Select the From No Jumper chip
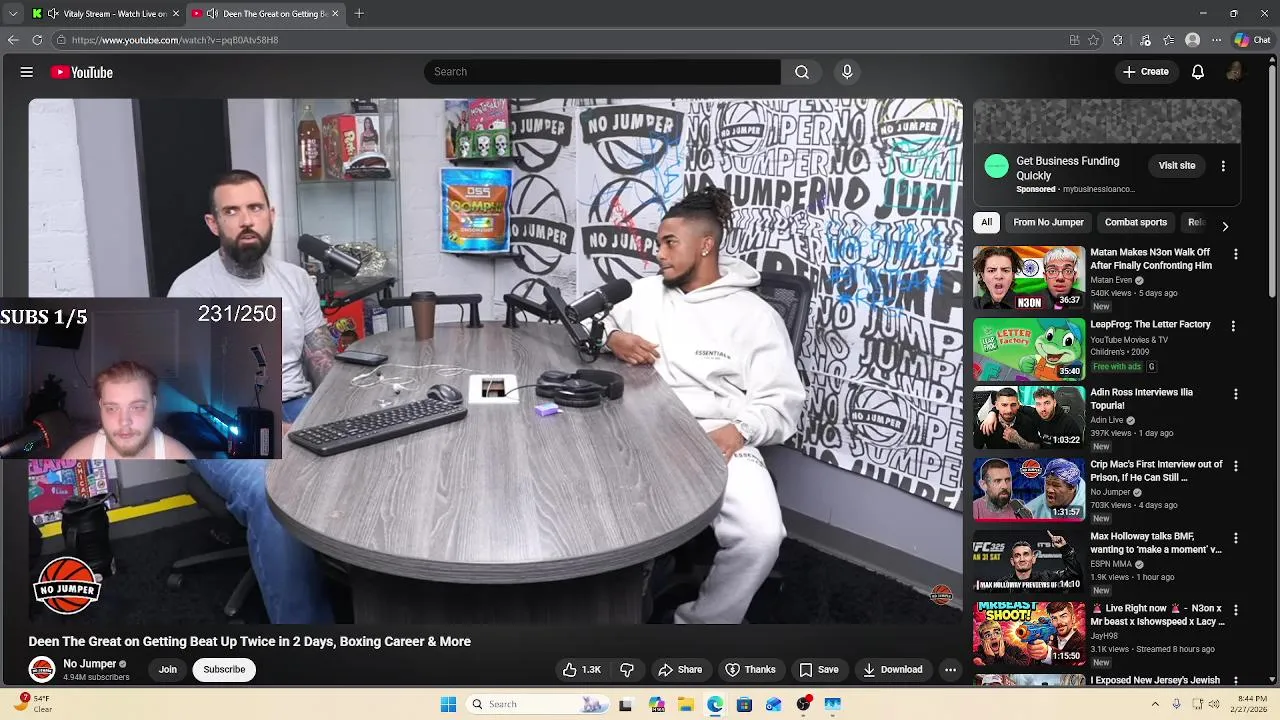 click(1048, 222)
